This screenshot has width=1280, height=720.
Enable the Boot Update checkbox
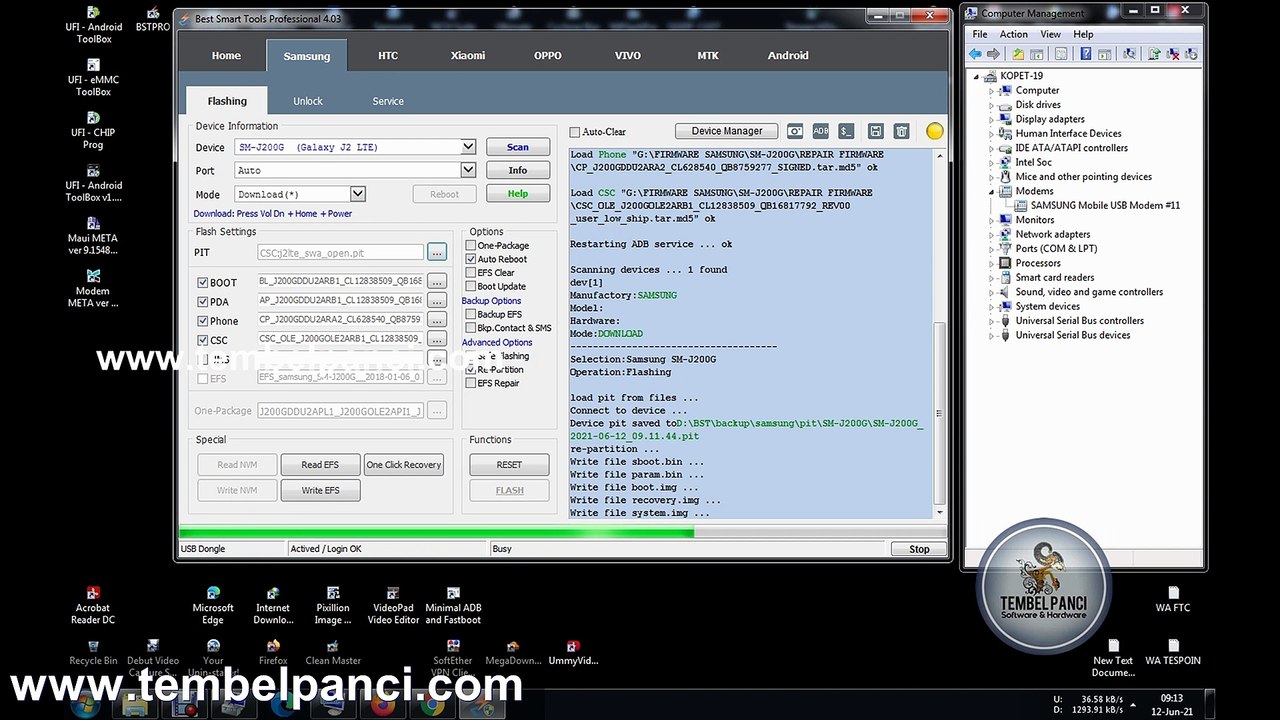(x=471, y=287)
